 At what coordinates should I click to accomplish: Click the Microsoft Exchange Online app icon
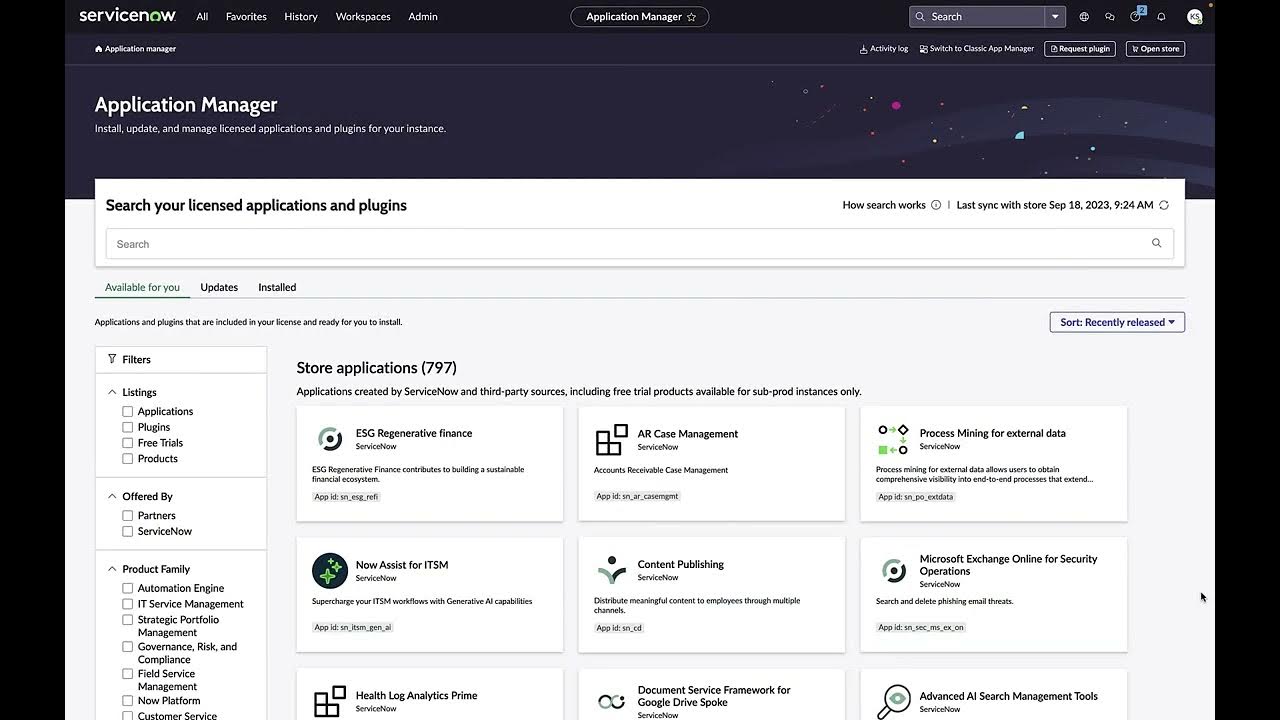893,571
